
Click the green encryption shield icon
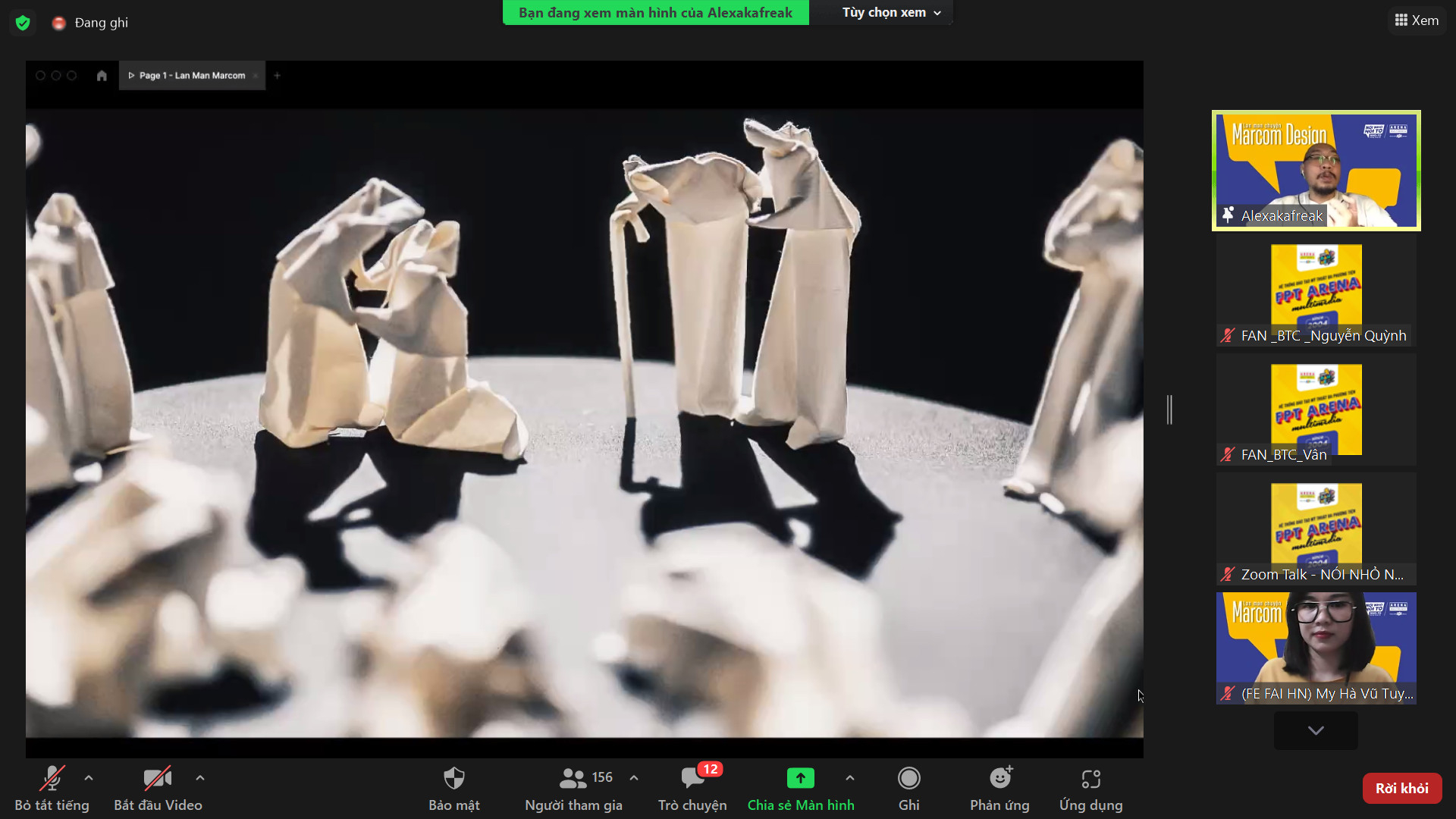click(x=23, y=23)
